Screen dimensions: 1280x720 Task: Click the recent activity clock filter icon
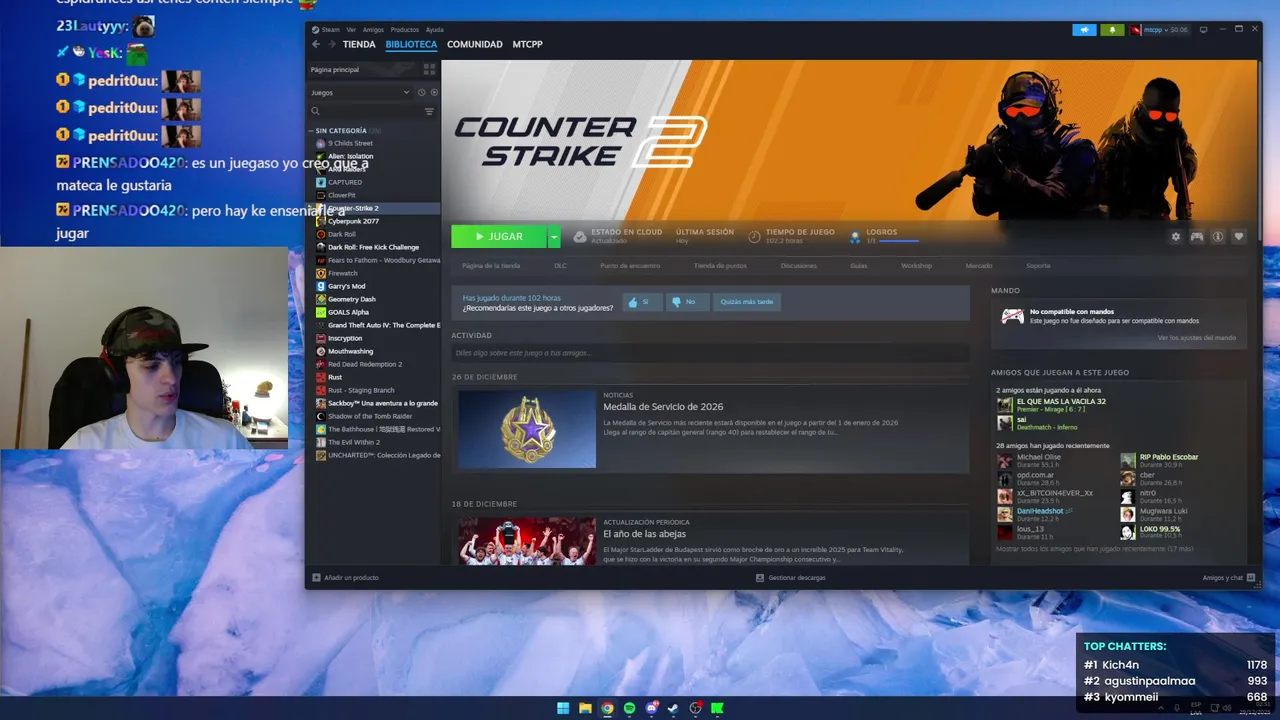pyautogui.click(x=421, y=92)
